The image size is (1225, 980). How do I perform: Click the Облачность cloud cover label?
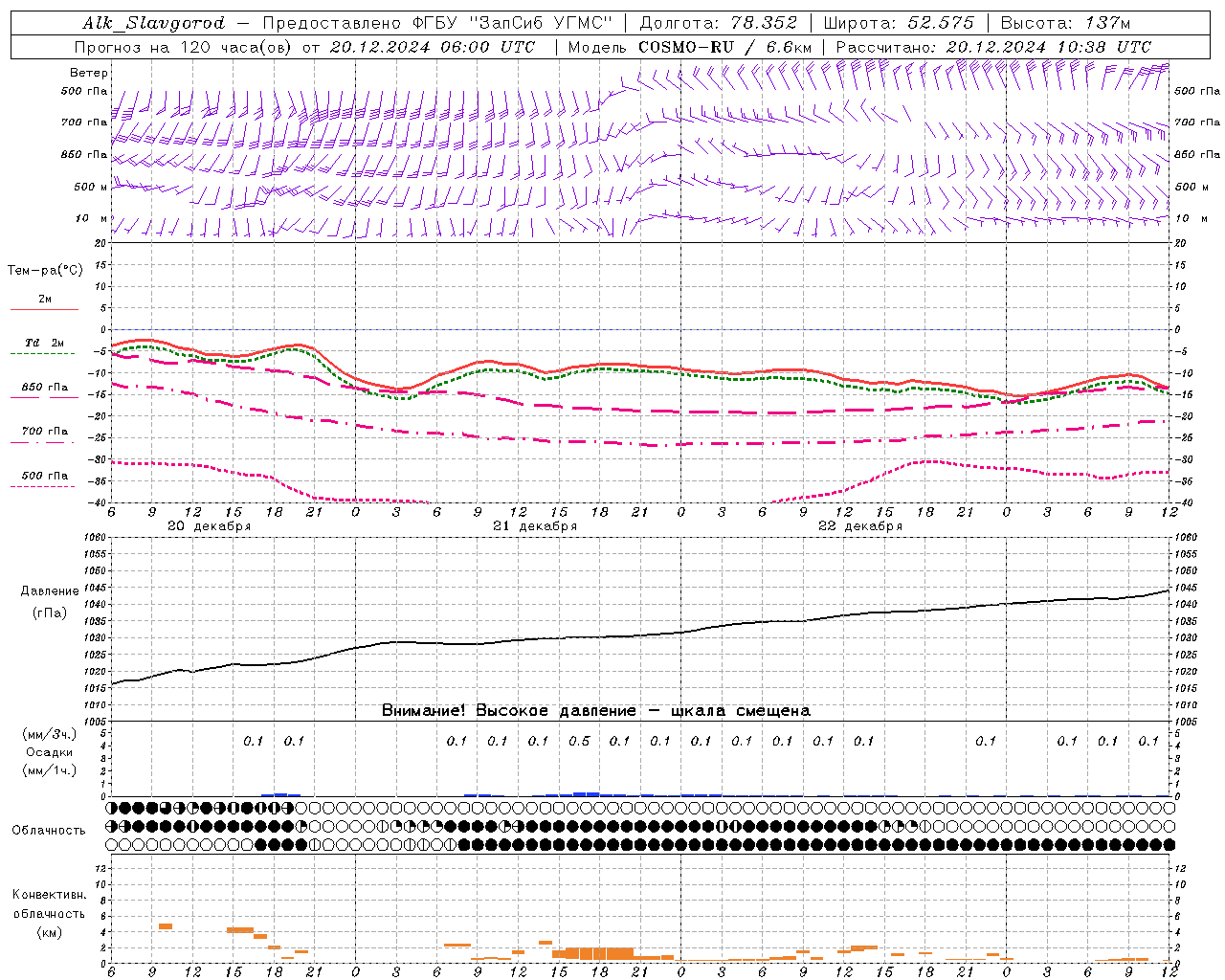[49, 831]
